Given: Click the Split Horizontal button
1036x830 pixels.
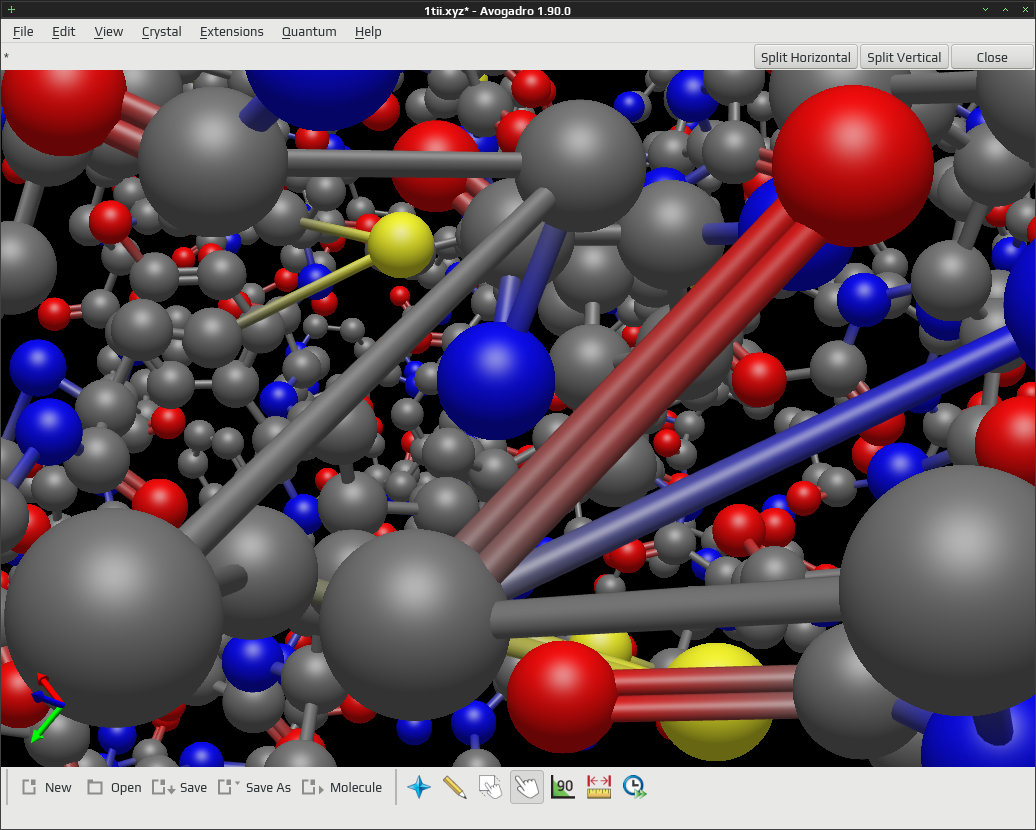Looking at the screenshot, I should click(x=805, y=57).
